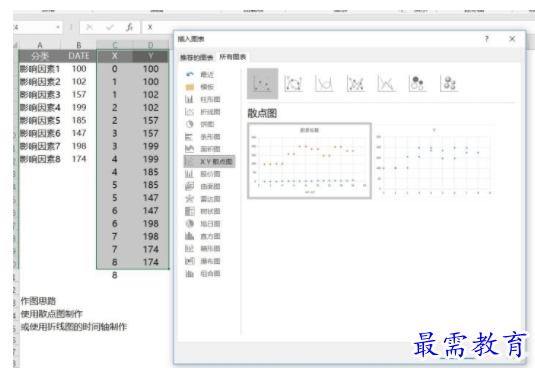Screen dimensions: 535x376
Task: Click cell 影响因素3
Action: point(40,95)
